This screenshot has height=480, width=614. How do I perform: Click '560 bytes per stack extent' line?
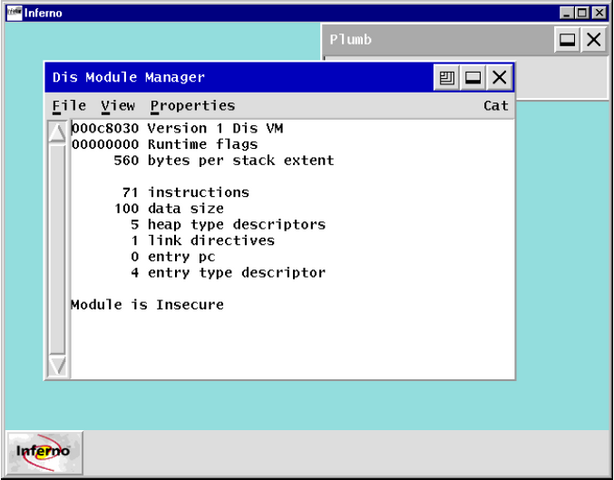point(224,161)
